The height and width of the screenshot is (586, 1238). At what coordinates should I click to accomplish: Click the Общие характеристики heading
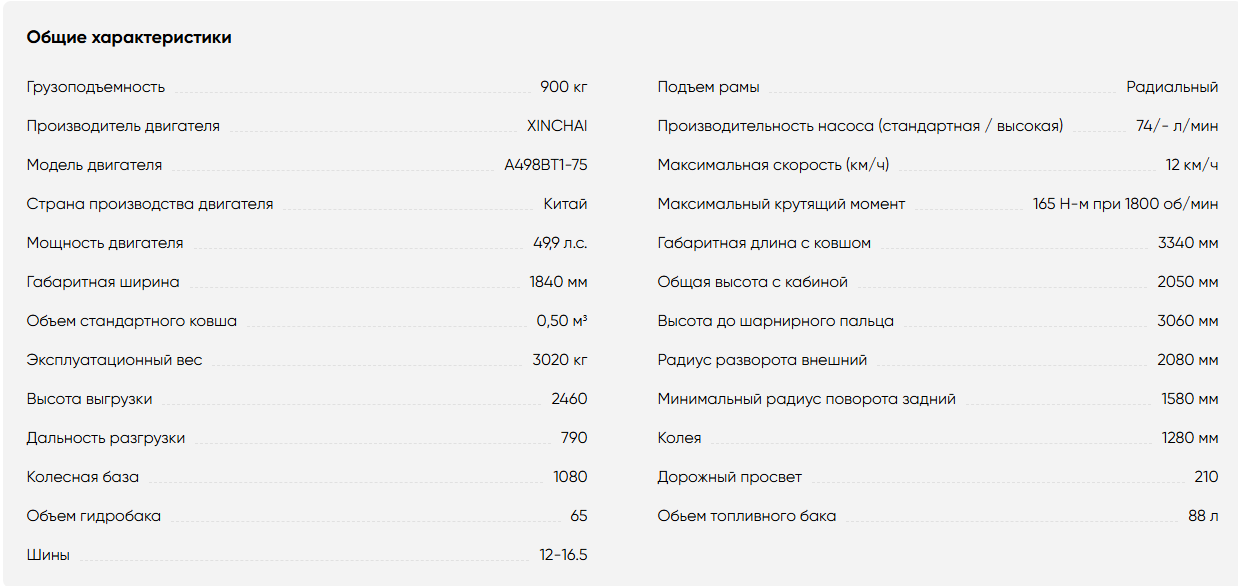[x=129, y=38]
